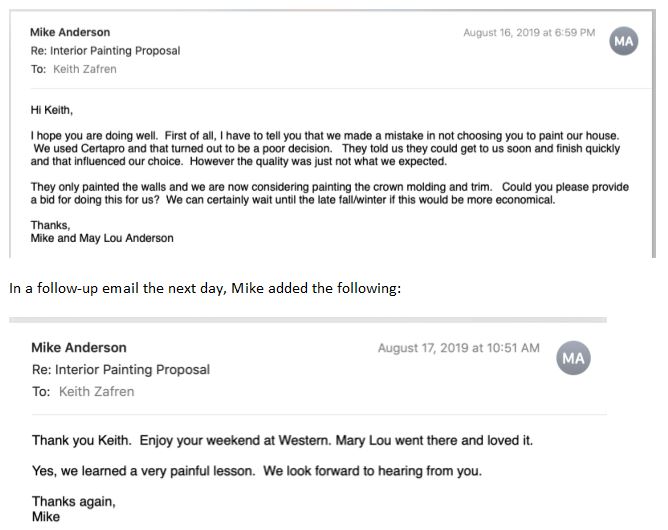Click first email subject Re: Interior Painting Proposal

coord(105,51)
